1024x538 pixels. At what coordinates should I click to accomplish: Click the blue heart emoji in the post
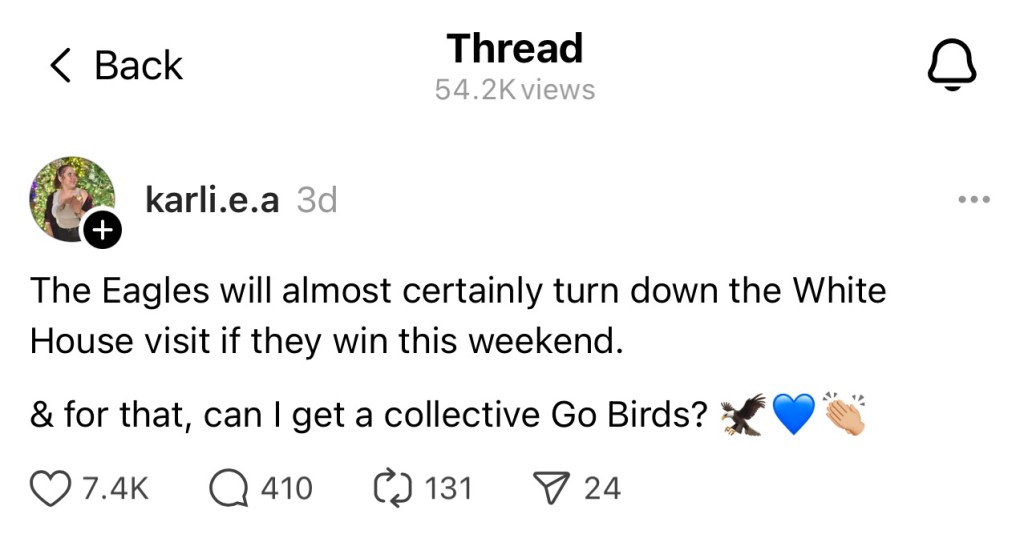tap(794, 414)
